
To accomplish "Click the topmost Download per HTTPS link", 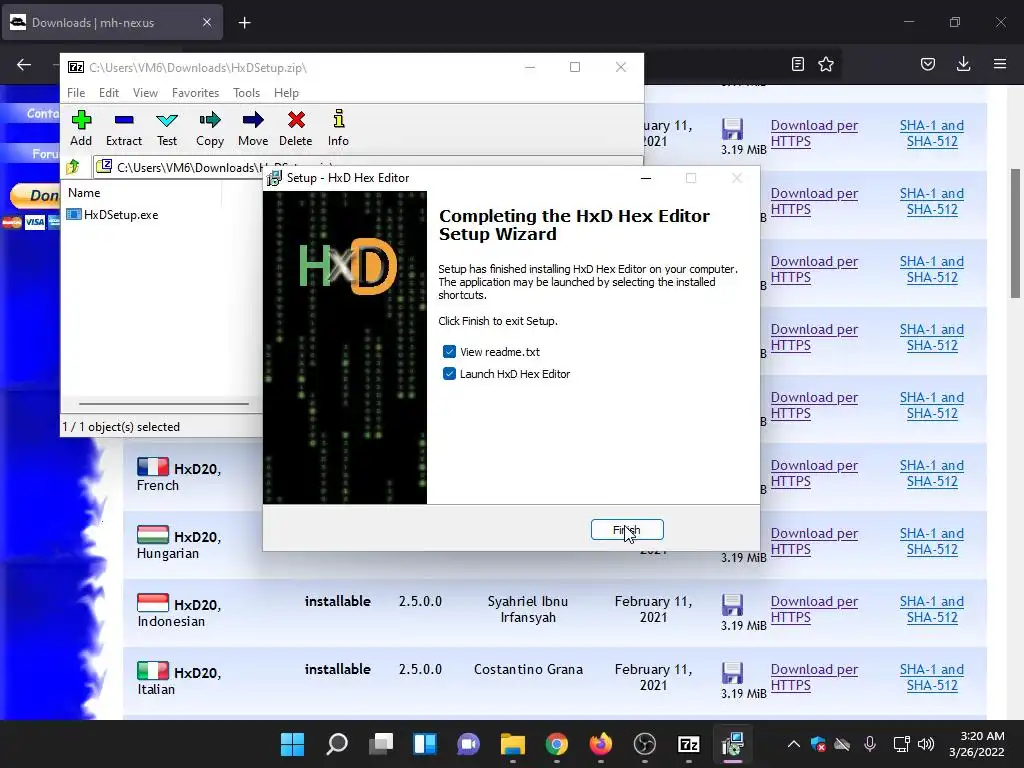I will 814,133.
